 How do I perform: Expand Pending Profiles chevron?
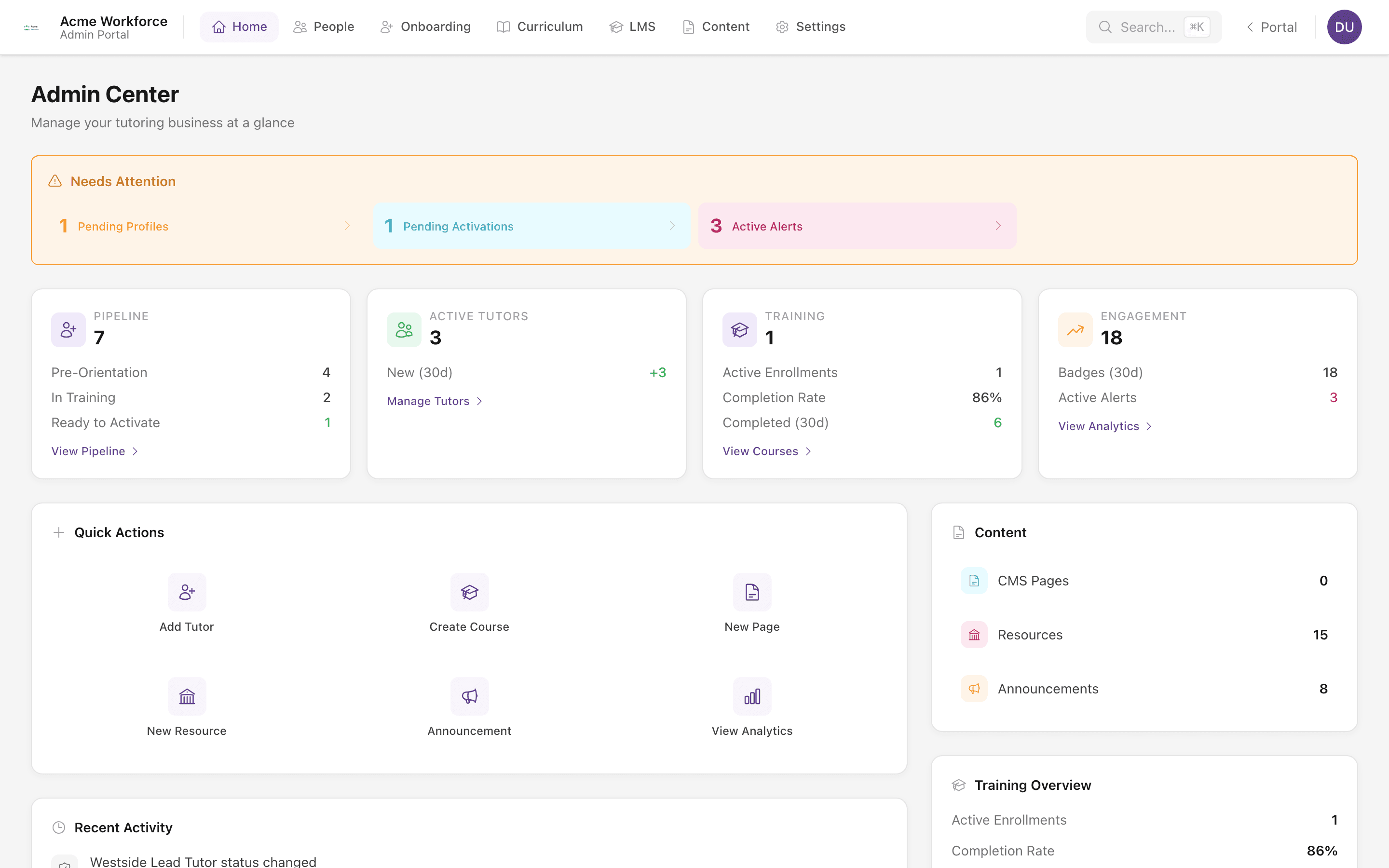(x=347, y=226)
